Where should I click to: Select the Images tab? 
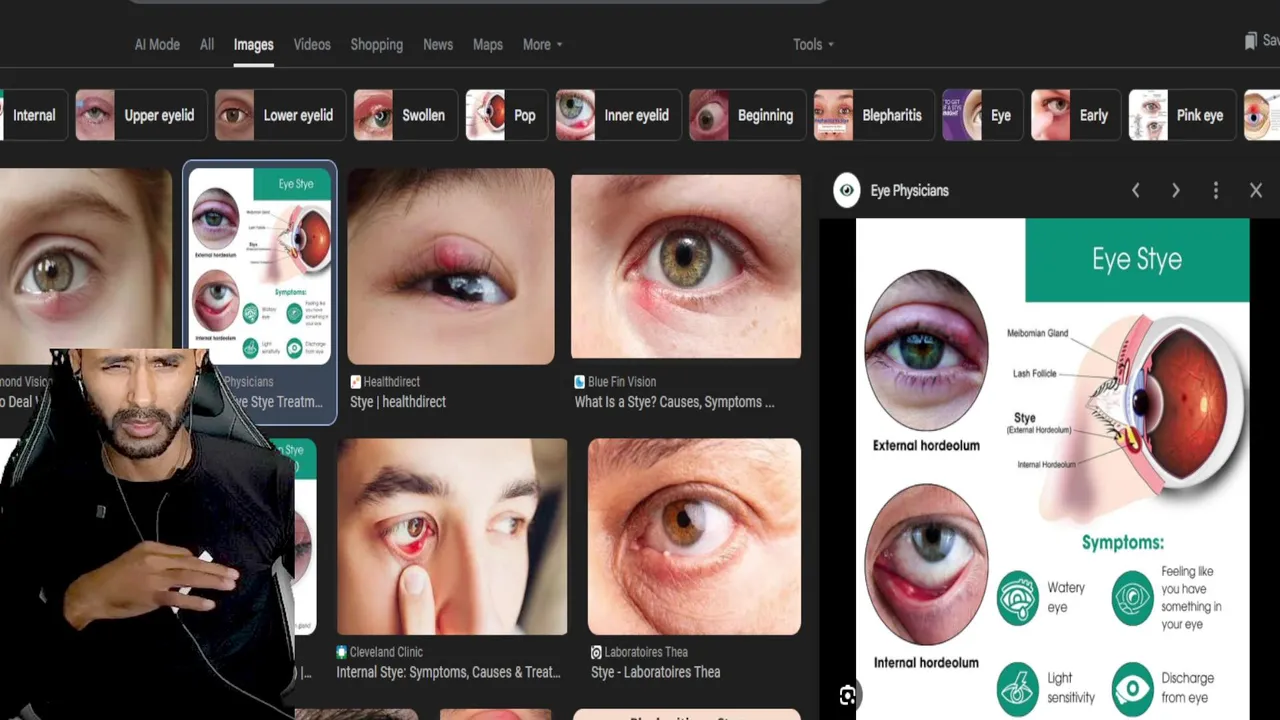click(x=254, y=45)
